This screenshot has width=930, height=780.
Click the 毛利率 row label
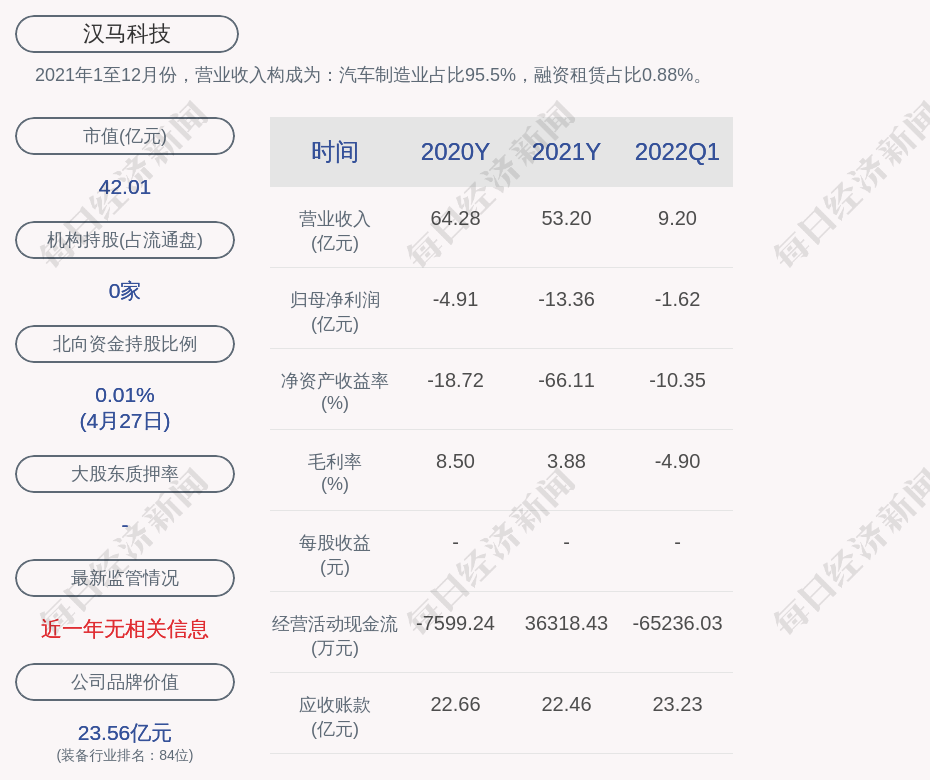coord(335,472)
